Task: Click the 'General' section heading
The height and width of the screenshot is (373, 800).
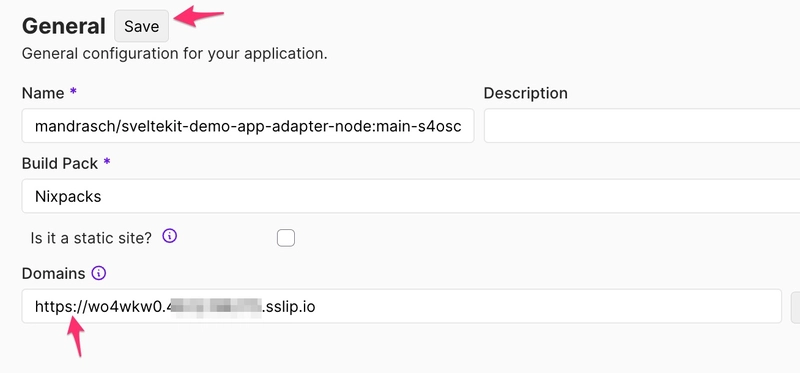Action: coord(64,26)
